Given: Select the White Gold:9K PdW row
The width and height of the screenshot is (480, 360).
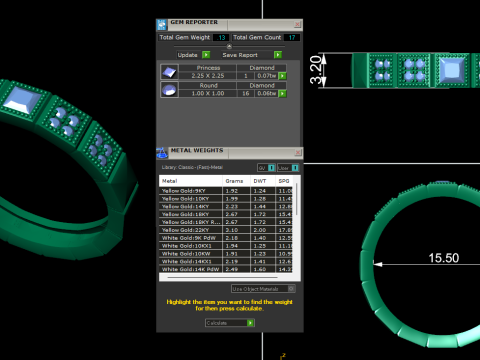Looking at the screenshot, I should (x=226, y=238).
